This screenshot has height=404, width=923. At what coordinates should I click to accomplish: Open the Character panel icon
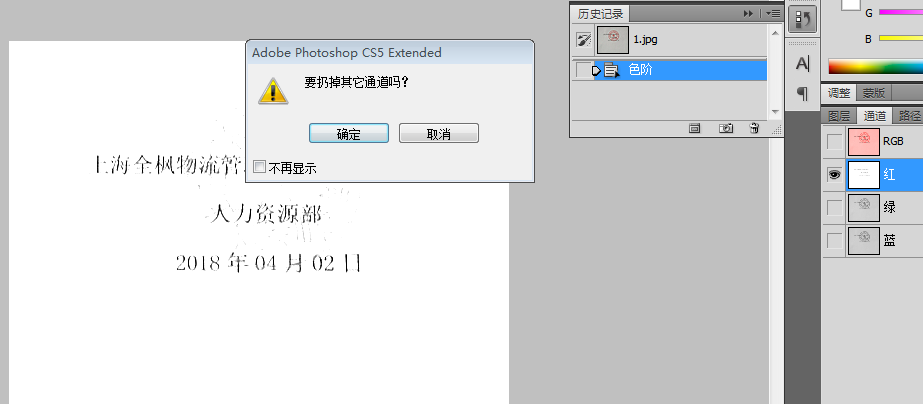point(802,63)
